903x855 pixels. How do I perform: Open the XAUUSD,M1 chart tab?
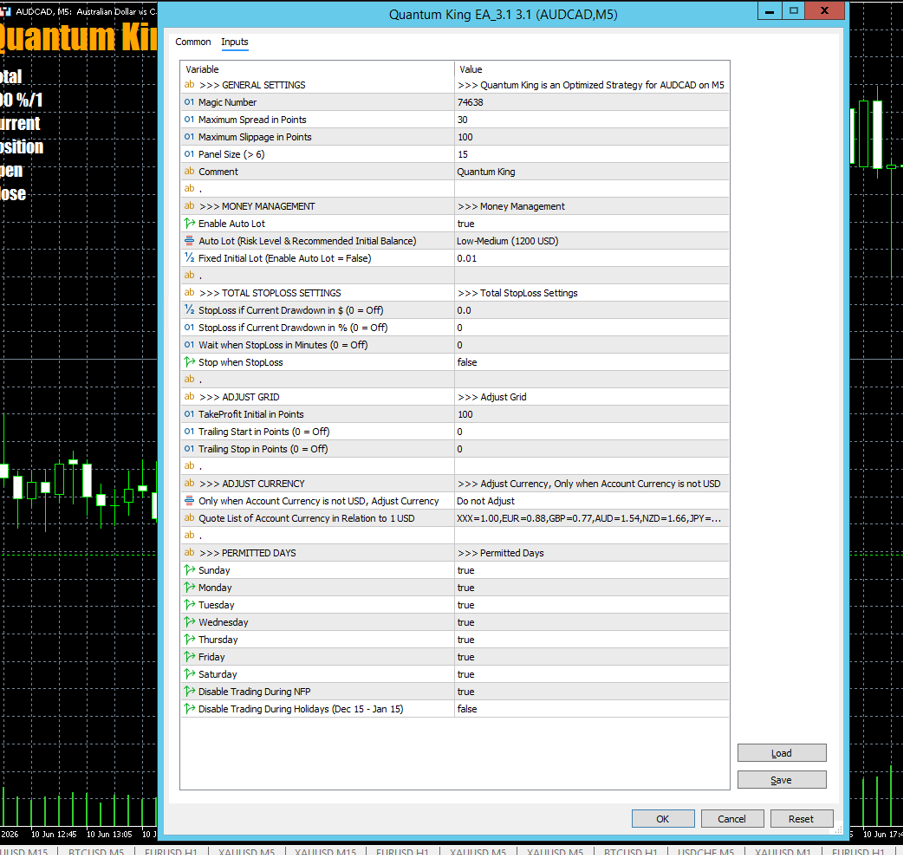(x=783, y=850)
